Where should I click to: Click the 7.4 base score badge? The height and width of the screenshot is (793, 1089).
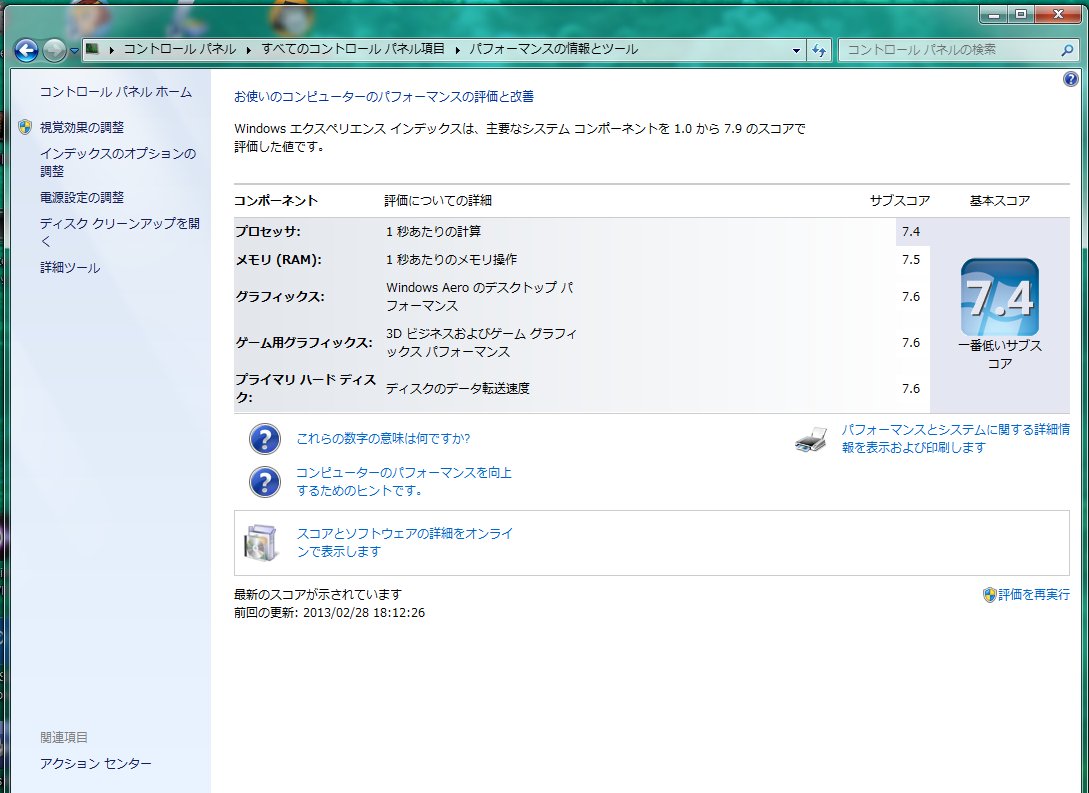point(999,297)
